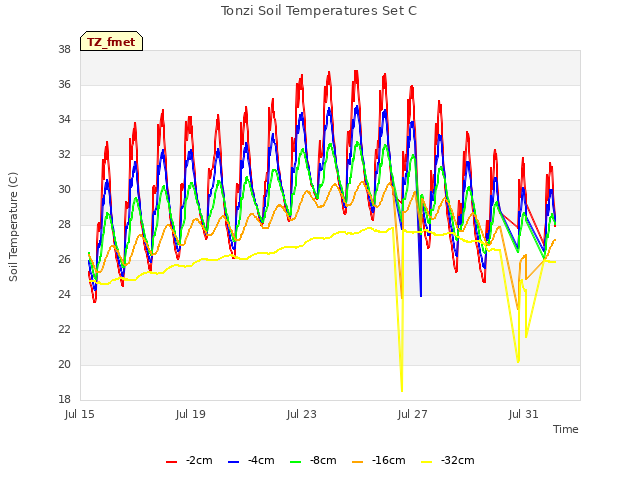The height and width of the screenshot is (480, 640).
Task: Click the 28 y-axis tick label
Action: pos(64,224)
